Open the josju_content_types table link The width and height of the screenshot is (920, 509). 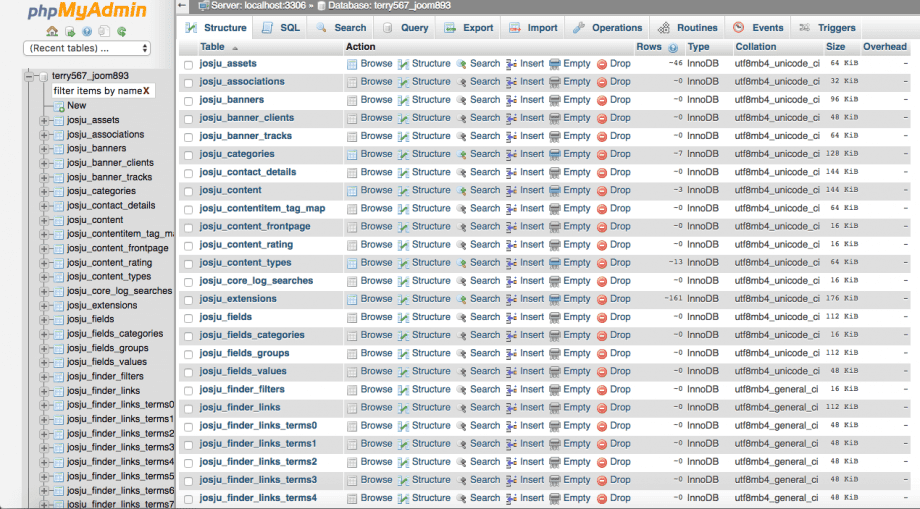point(245,263)
